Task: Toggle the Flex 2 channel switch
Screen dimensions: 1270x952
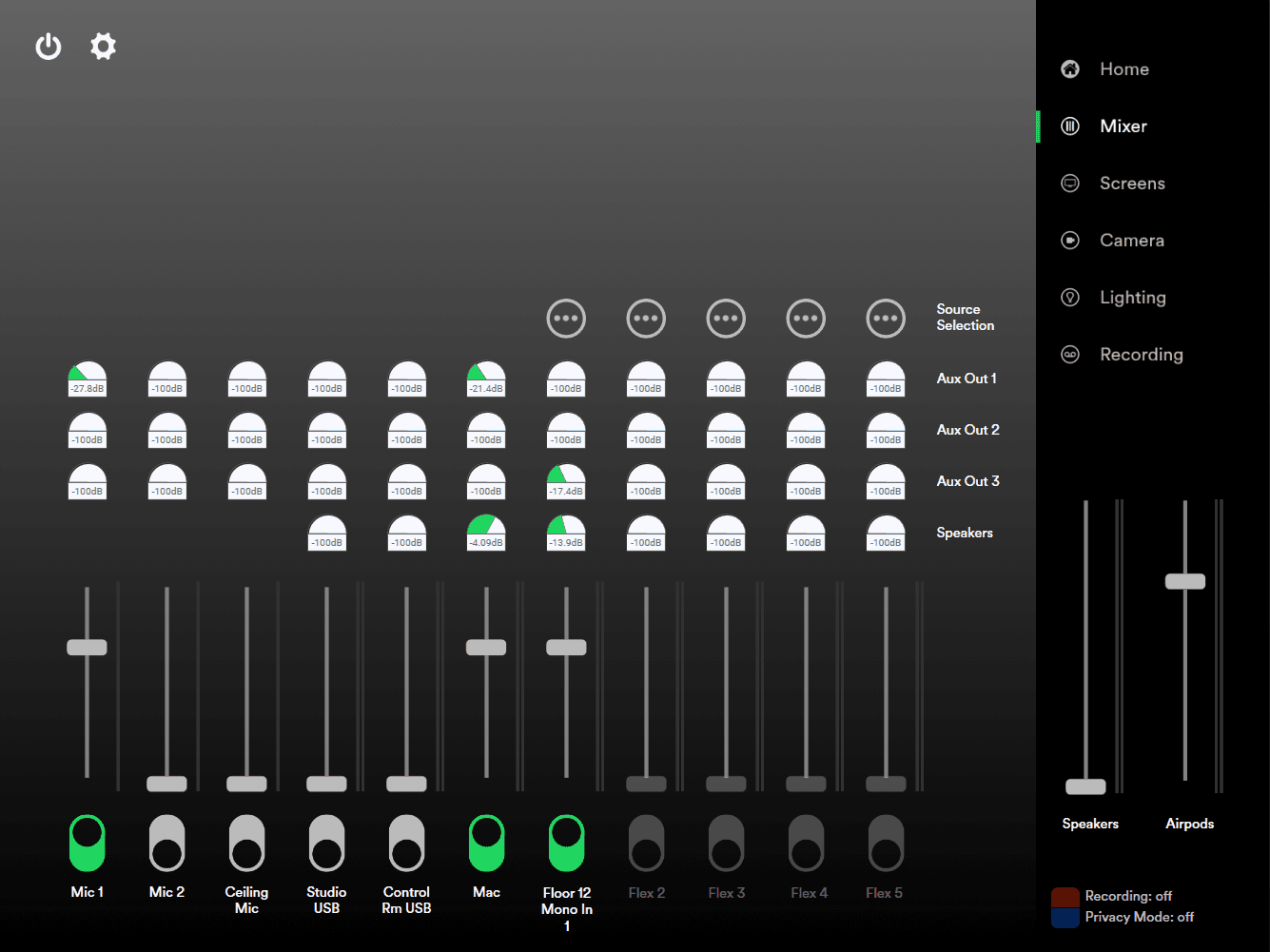Action: pos(646,843)
